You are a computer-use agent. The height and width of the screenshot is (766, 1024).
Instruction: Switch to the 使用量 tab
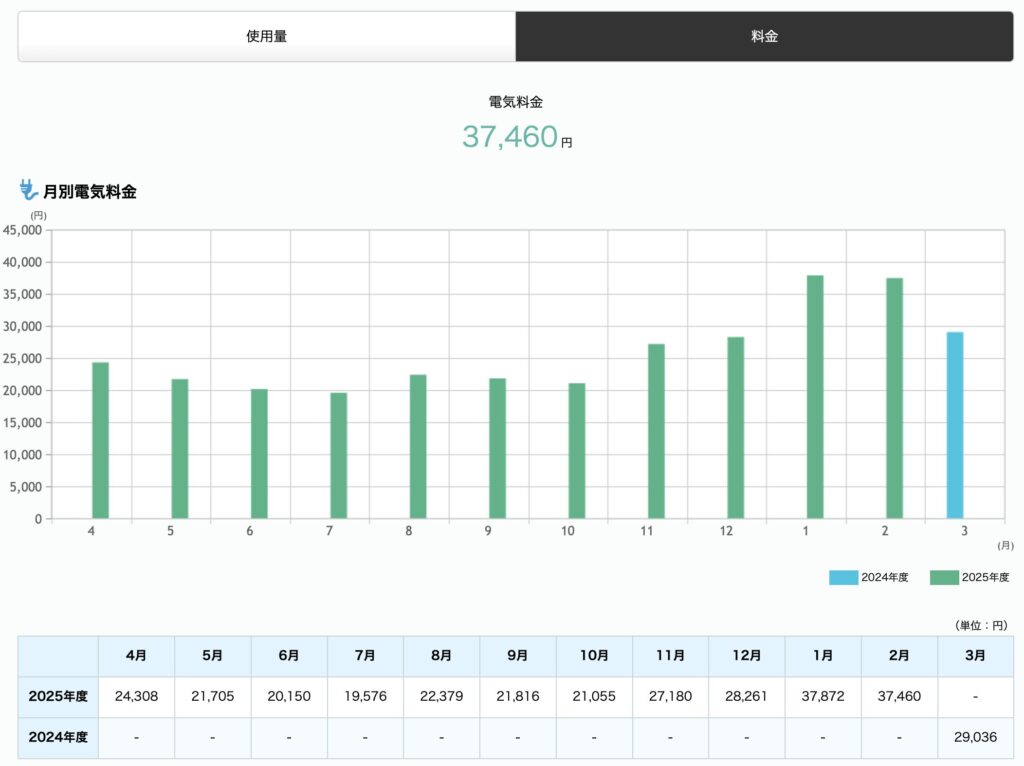(266, 37)
